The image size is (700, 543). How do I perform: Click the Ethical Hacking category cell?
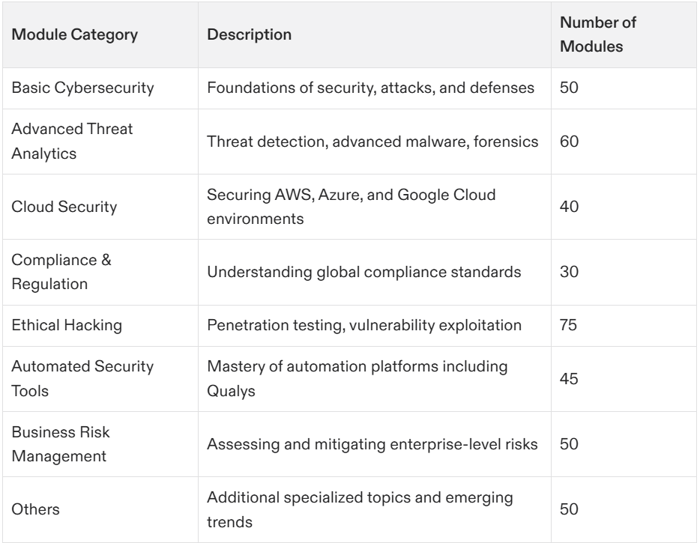67,325
